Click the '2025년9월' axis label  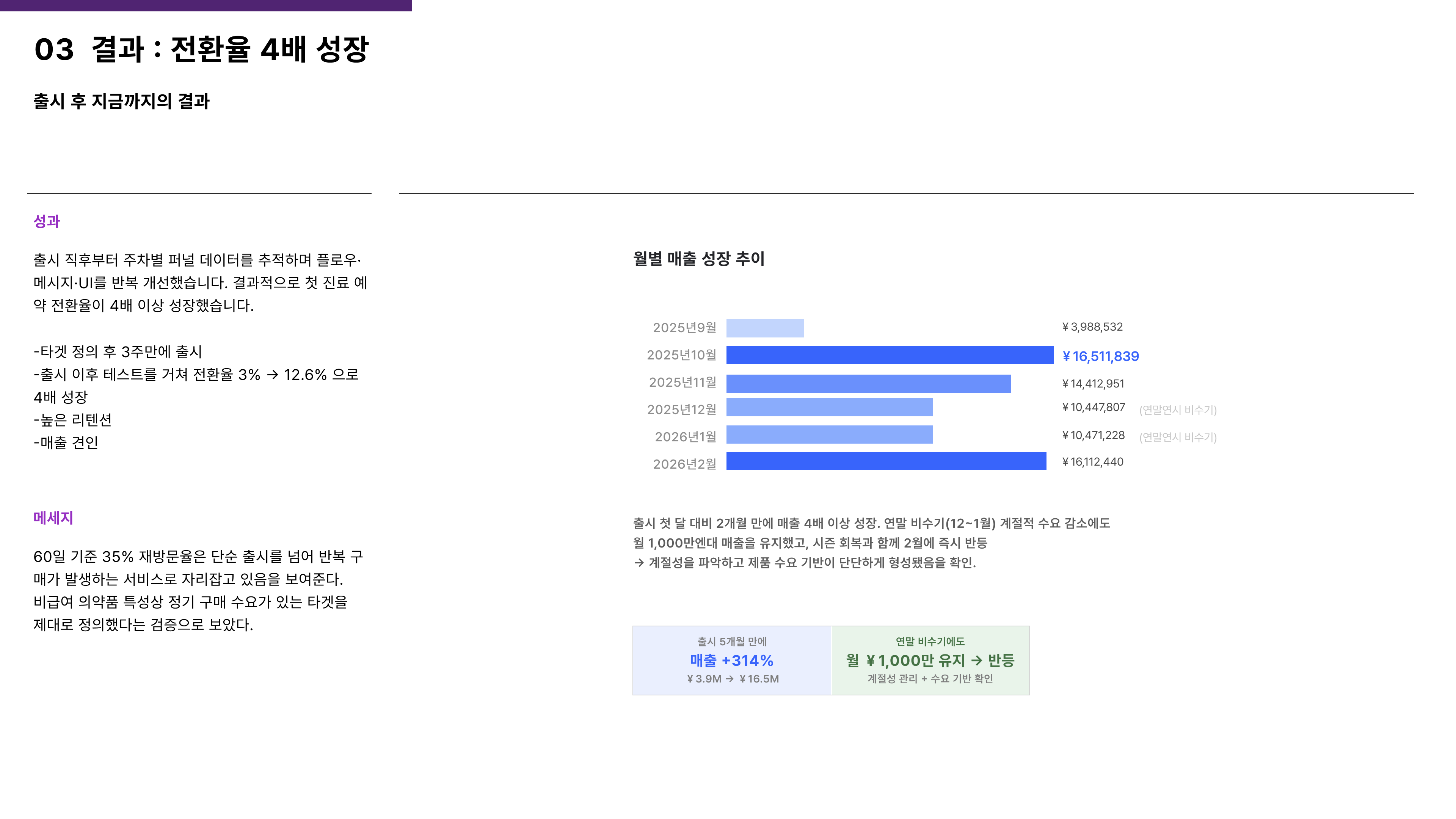684,328
